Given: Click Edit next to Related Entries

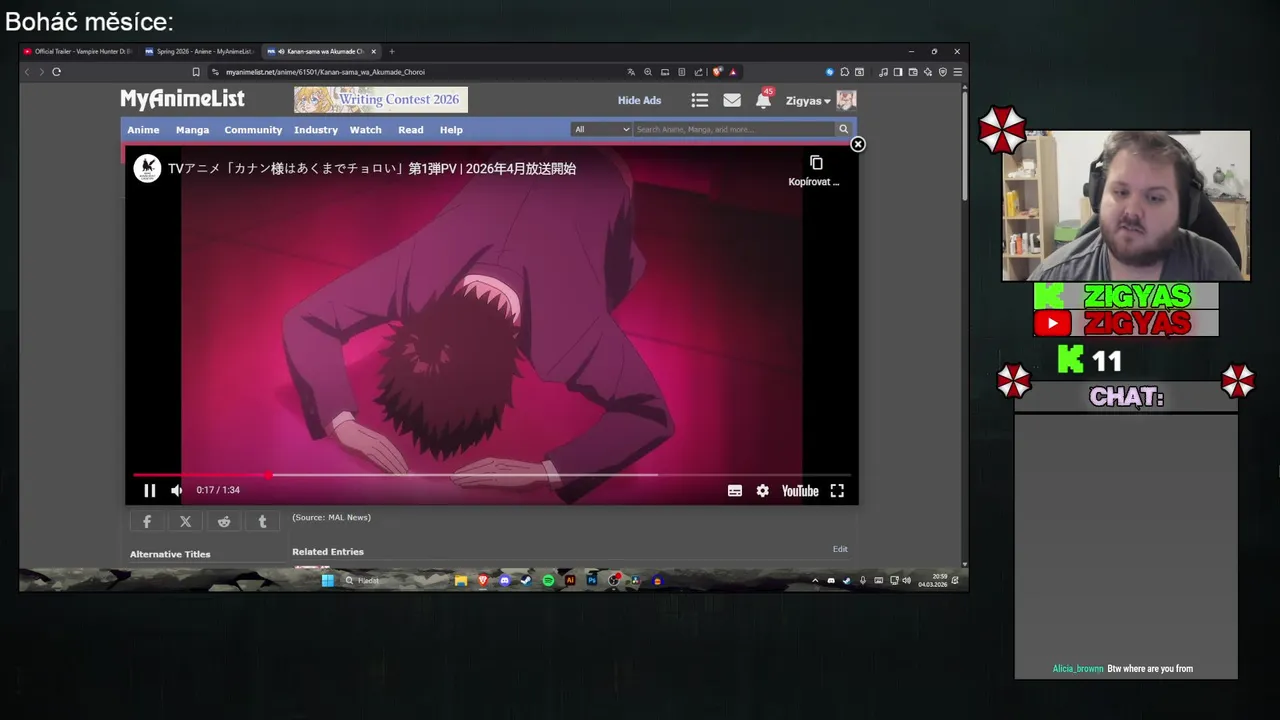Looking at the screenshot, I should coord(840,549).
